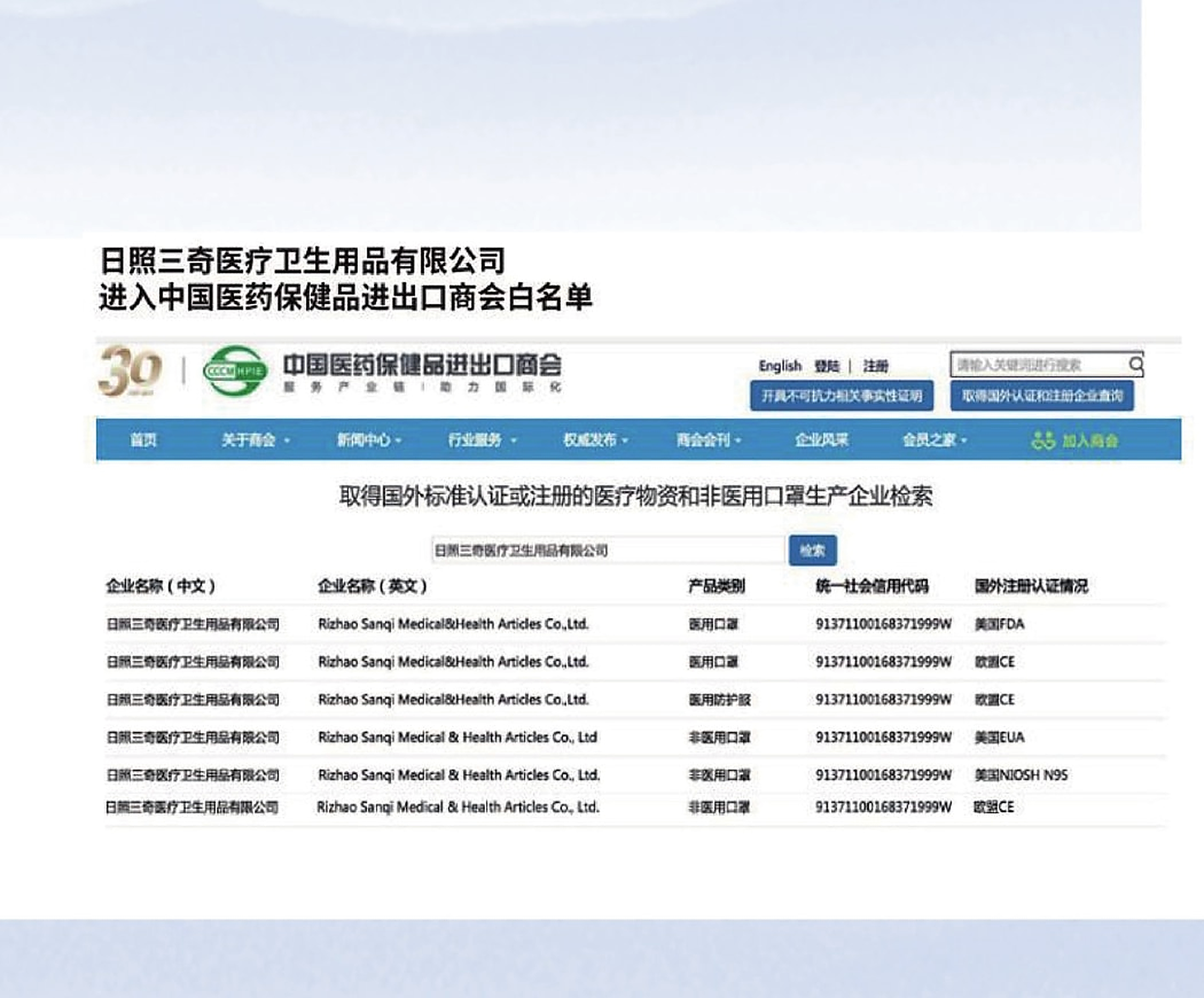Click the credit code in the 美国FDA row
1204x998 pixels.
(x=883, y=624)
